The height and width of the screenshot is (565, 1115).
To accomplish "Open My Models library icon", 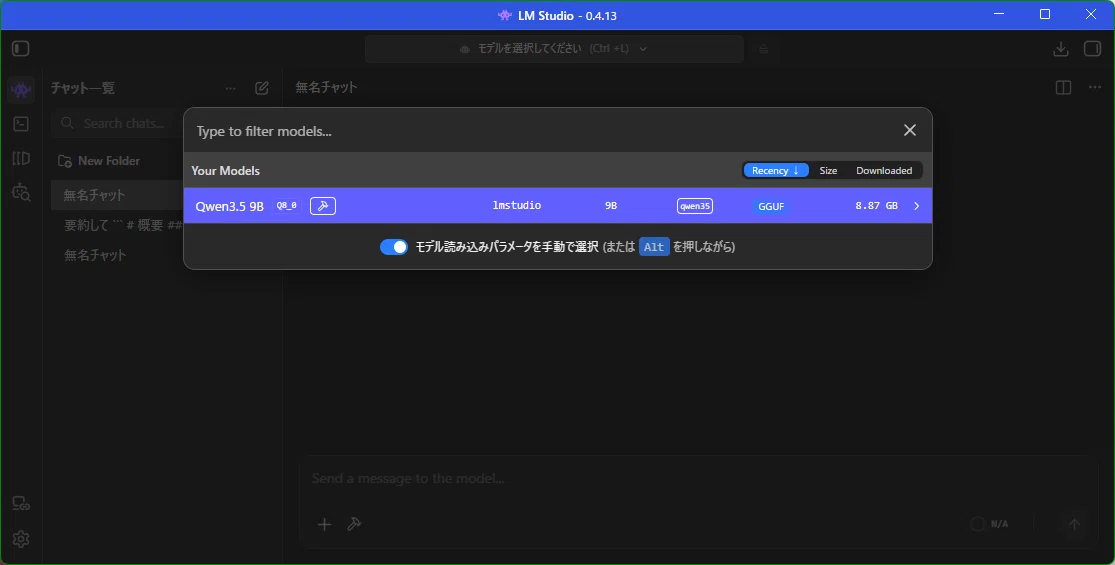I will point(21,158).
